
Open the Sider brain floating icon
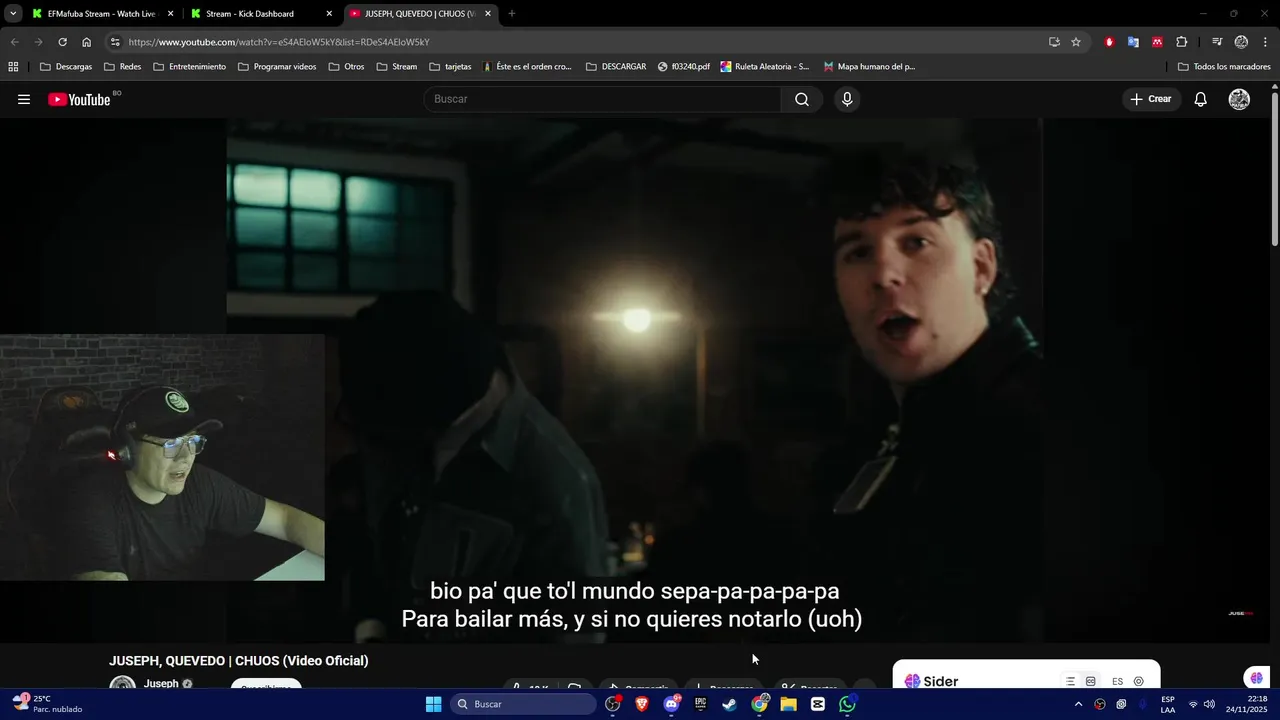(1256, 678)
